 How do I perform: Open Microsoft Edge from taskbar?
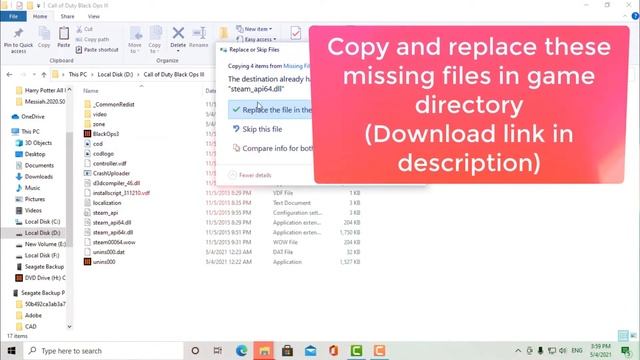[241, 351]
